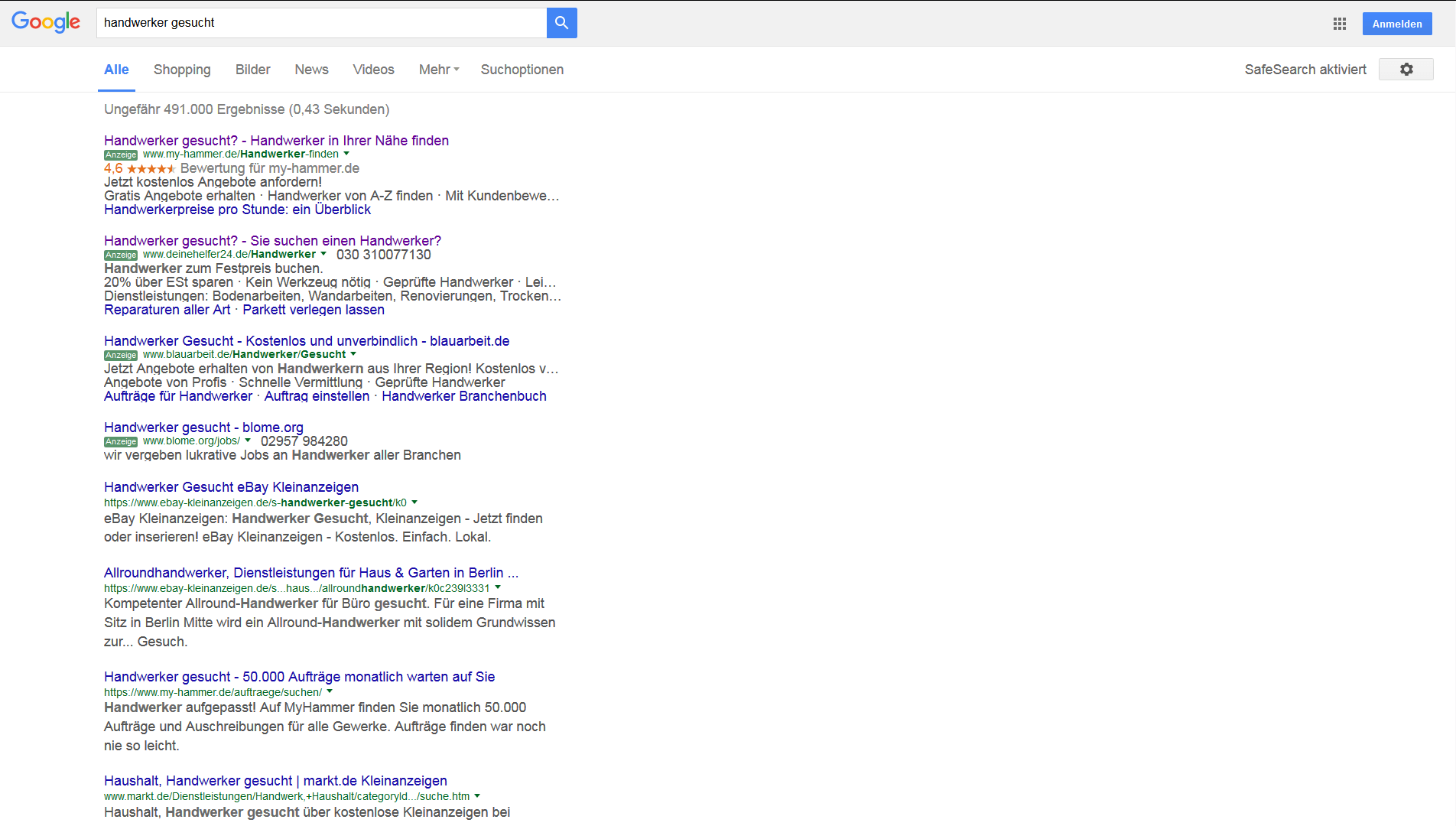Viewport: 1456px width, 826px height.
Task: Switch to the Shopping tab
Action: pyautogui.click(x=182, y=70)
